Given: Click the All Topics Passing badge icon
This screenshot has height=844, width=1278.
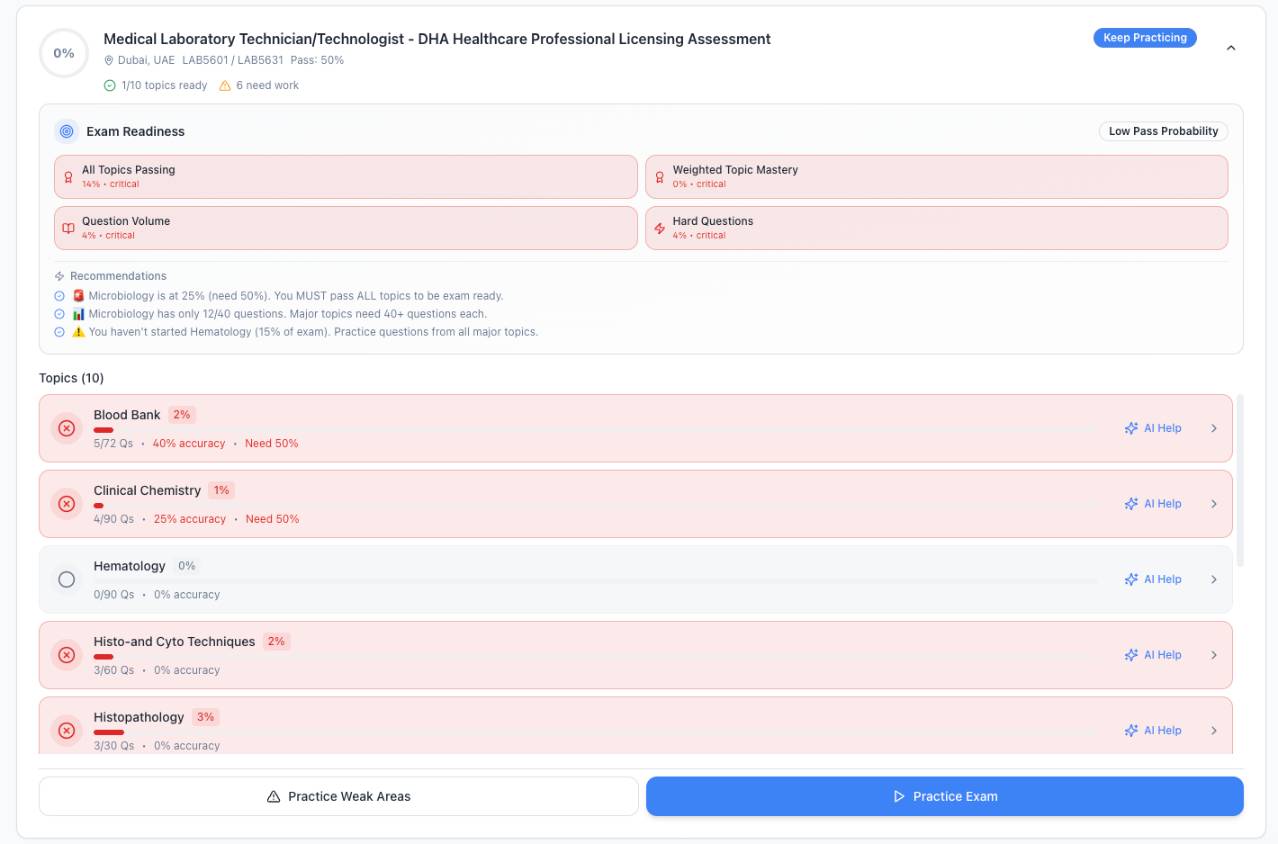Looking at the screenshot, I should click(x=68, y=177).
